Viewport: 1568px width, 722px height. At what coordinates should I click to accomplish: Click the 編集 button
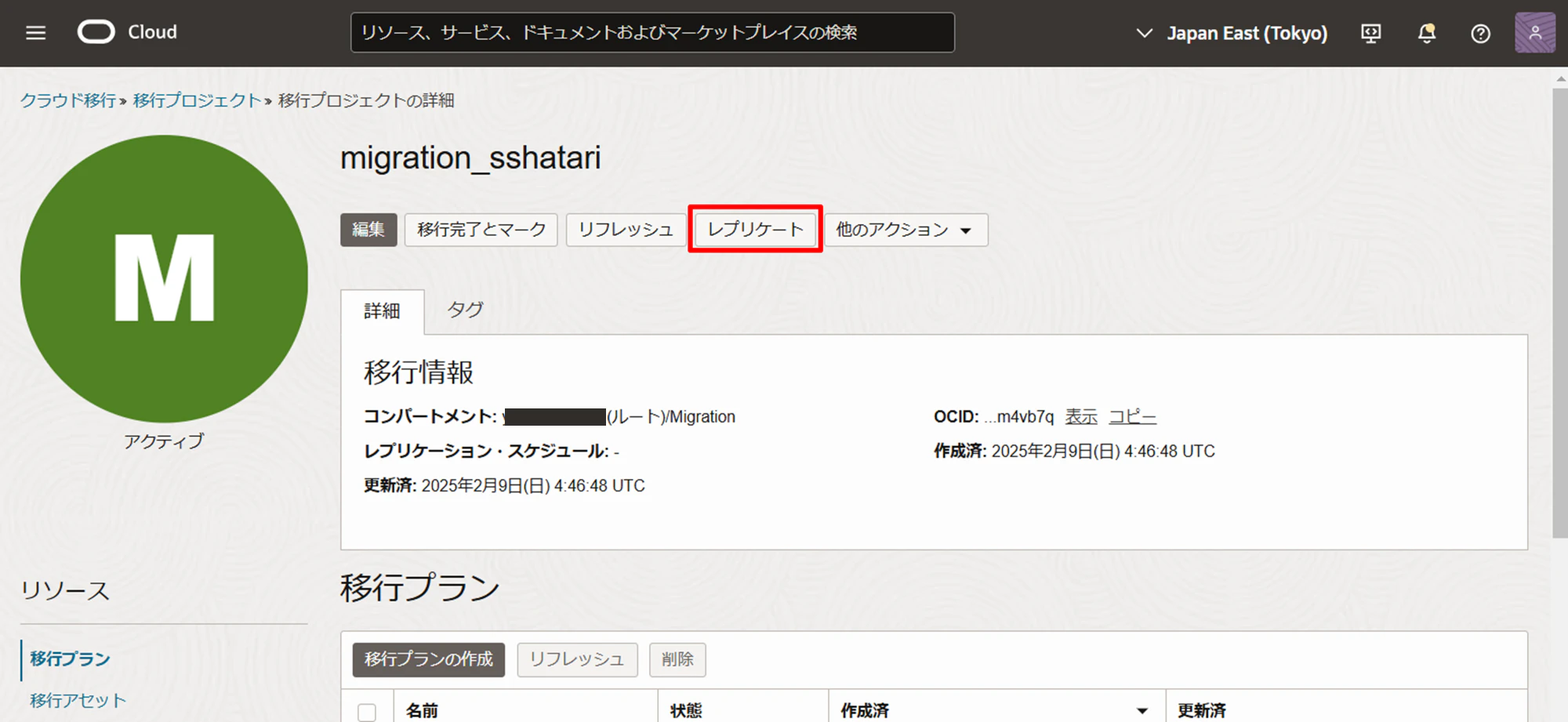[x=368, y=230]
